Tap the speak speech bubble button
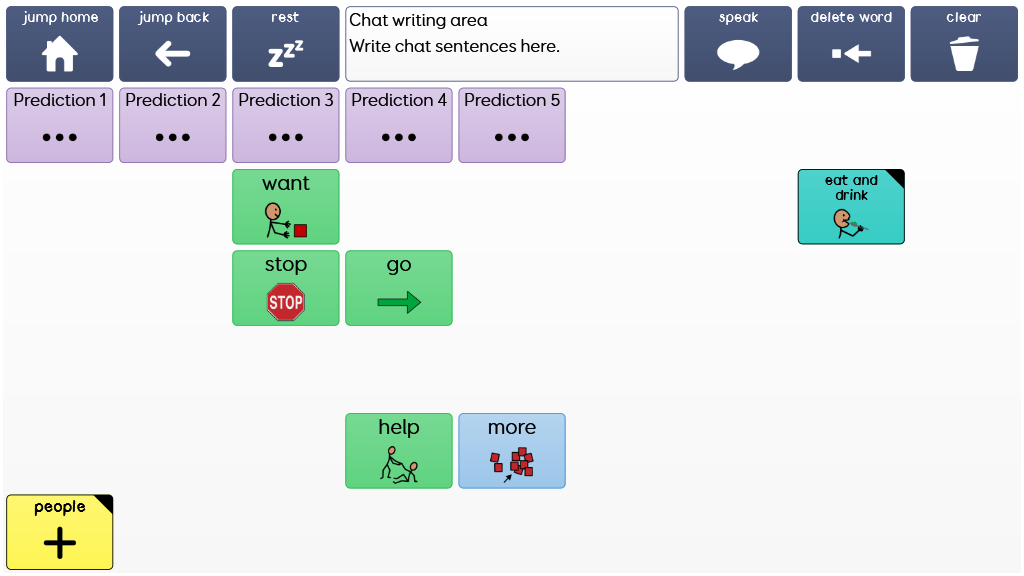Image resolution: width=1024 pixels, height=576 pixels. coord(738,44)
